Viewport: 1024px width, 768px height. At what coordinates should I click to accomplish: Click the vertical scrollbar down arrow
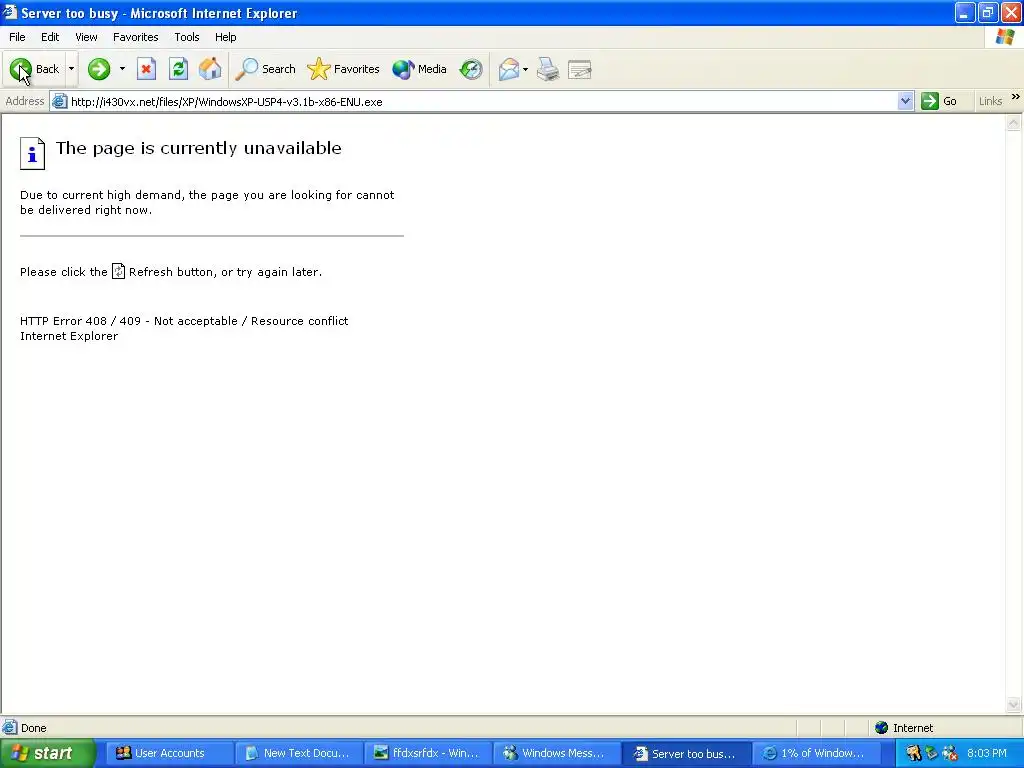[1014, 704]
